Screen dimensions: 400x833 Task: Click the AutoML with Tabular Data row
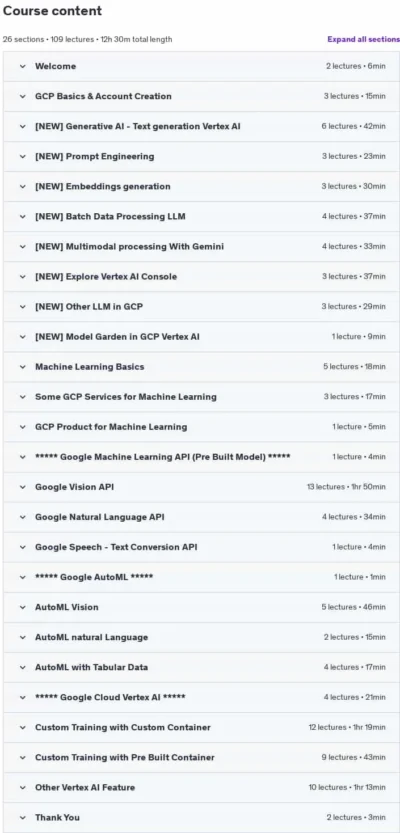point(202,667)
